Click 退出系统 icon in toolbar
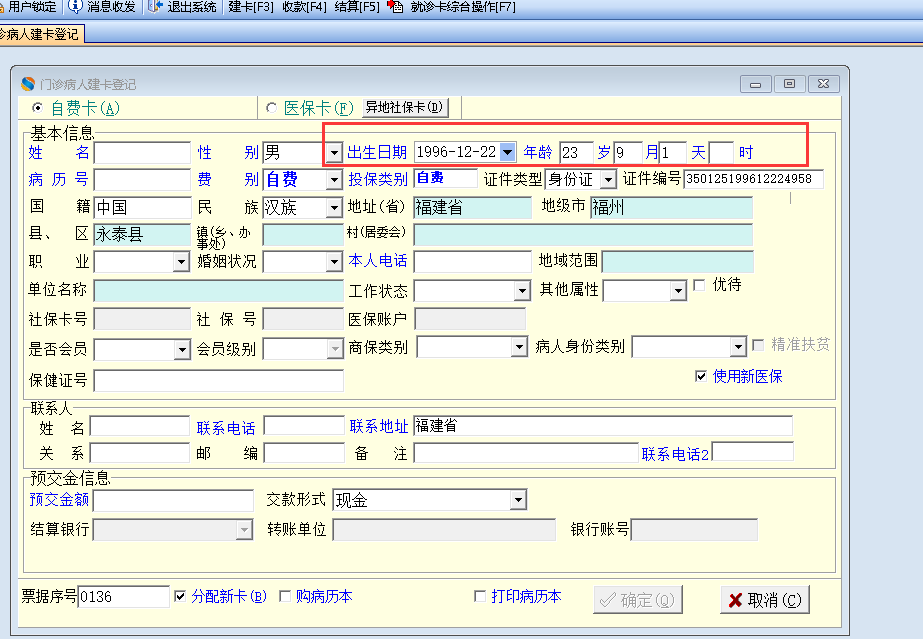Screen dimensions: 923x639 tap(155, 6)
